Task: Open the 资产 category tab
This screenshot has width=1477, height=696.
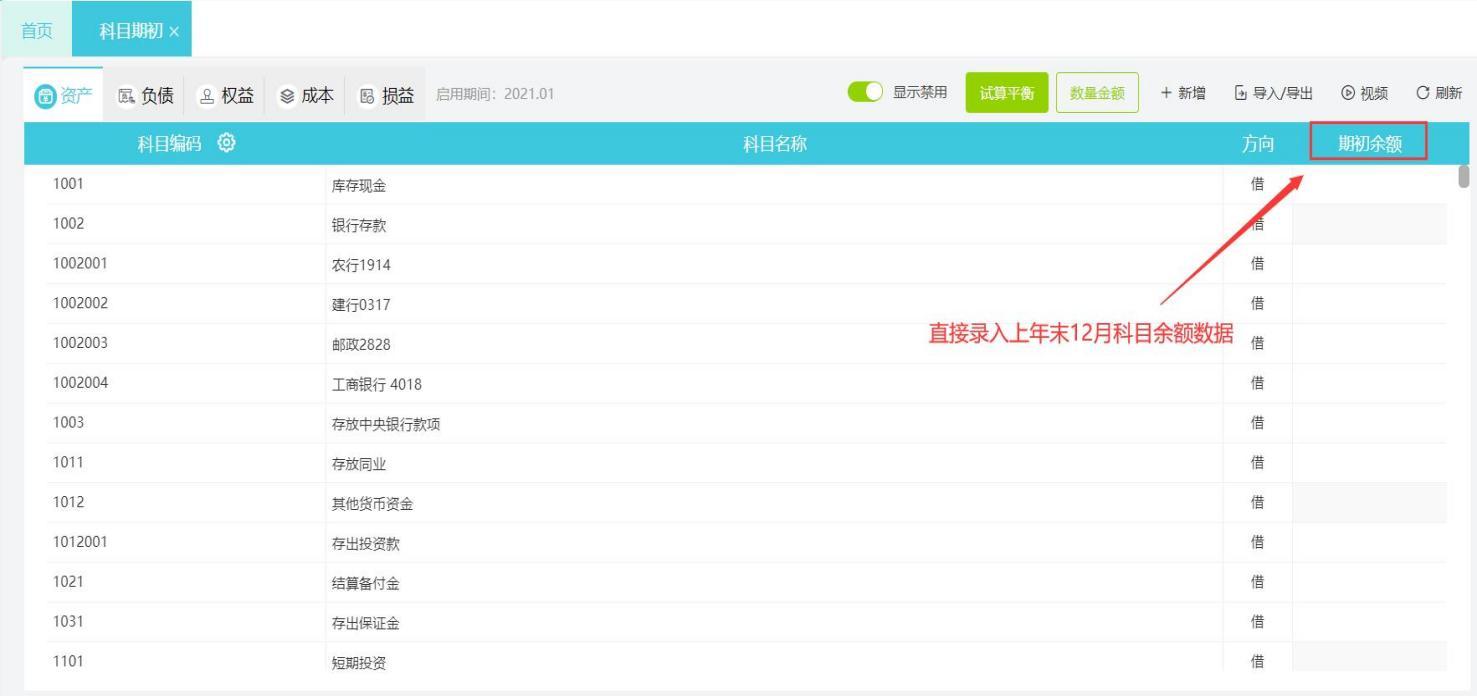Action: click(x=64, y=95)
